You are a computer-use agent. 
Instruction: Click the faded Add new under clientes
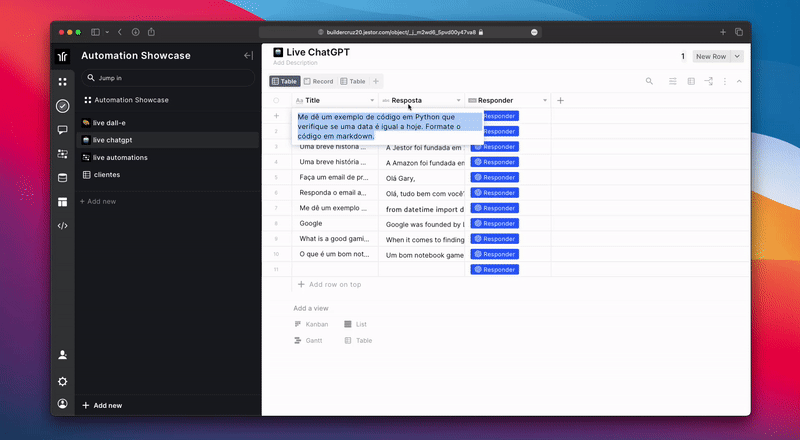(x=98, y=201)
